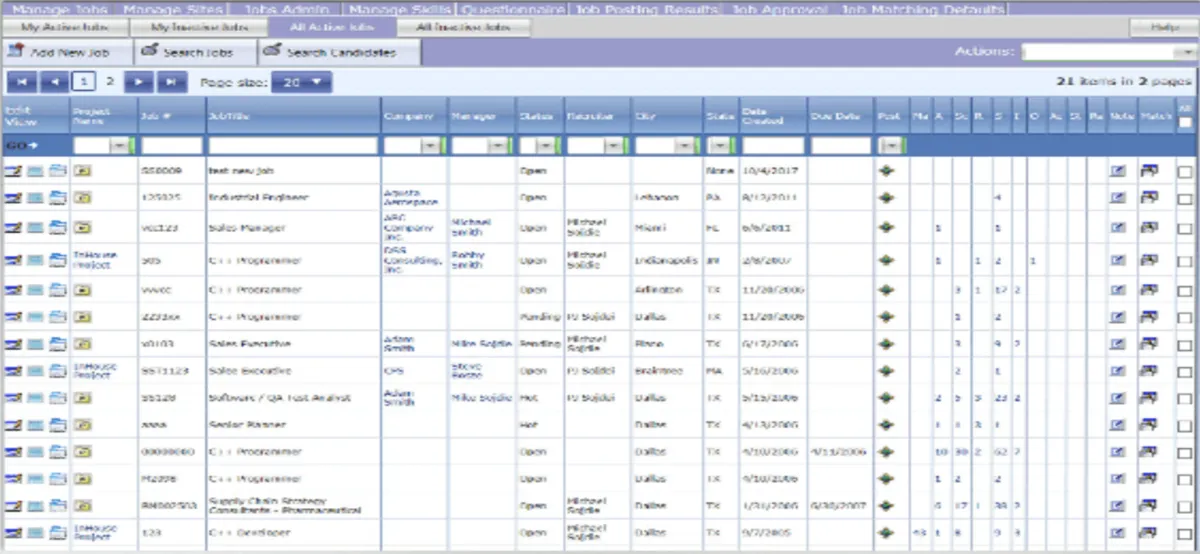Viewport: 1200px width, 554px height.
Task: Click the note icon for job dated 11/28/2006 in Dallas
Action: (x=1118, y=317)
